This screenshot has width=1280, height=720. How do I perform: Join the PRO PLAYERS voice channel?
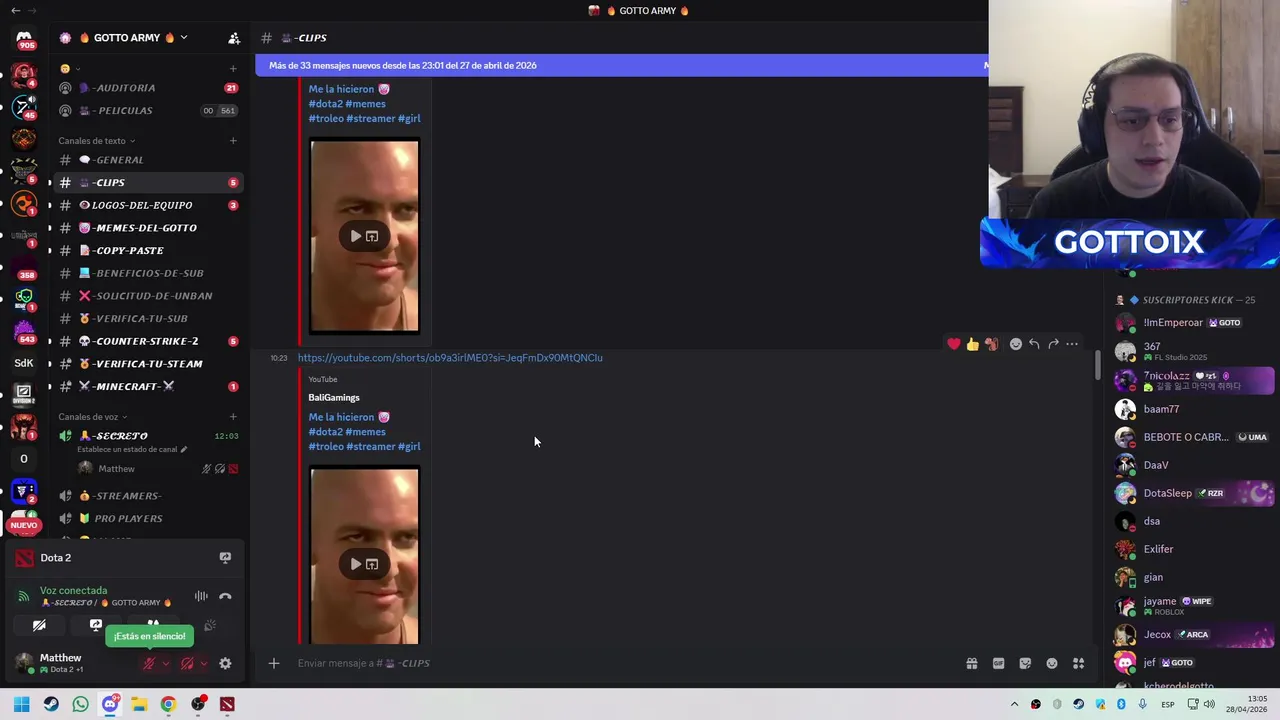pyautogui.click(x=146, y=518)
